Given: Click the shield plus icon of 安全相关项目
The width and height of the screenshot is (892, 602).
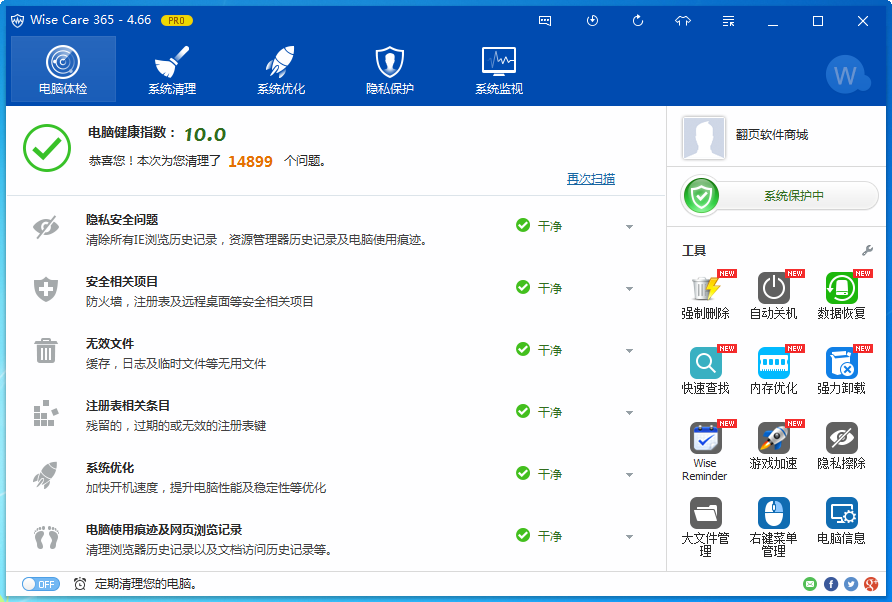Looking at the screenshot, I should pyautogui.click(x=46, y=289).
